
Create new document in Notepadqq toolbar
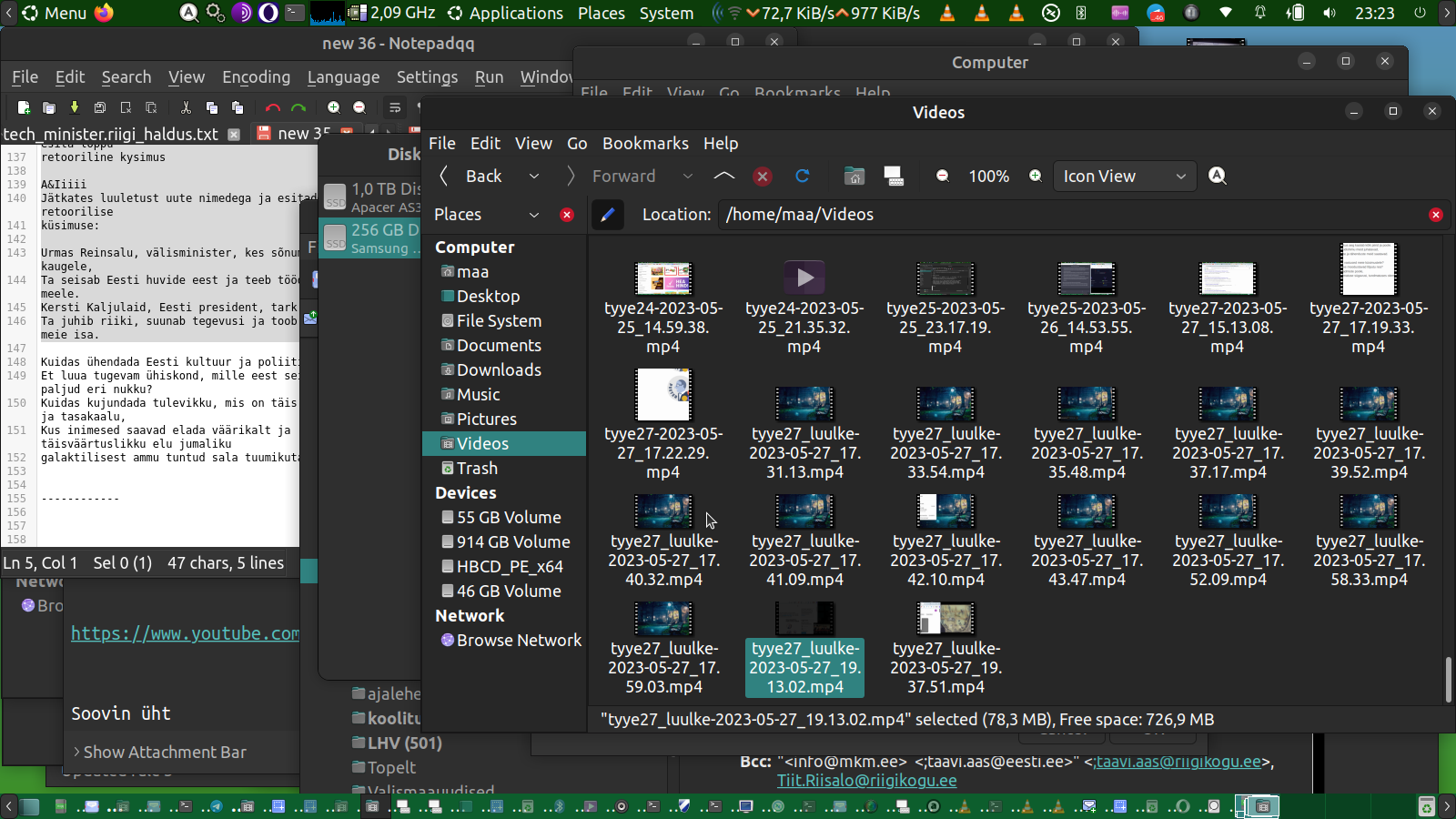click(x=24, y=107)
